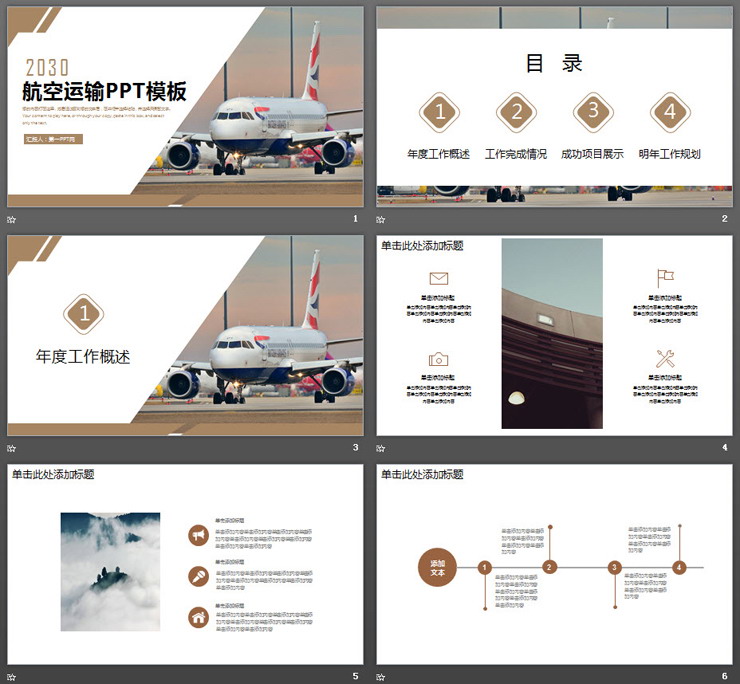The width and height of the screenshot is (740, 684).
Task: Select the 年度工作概述 section slide thumbnail
Action: [x=185, y=335]
